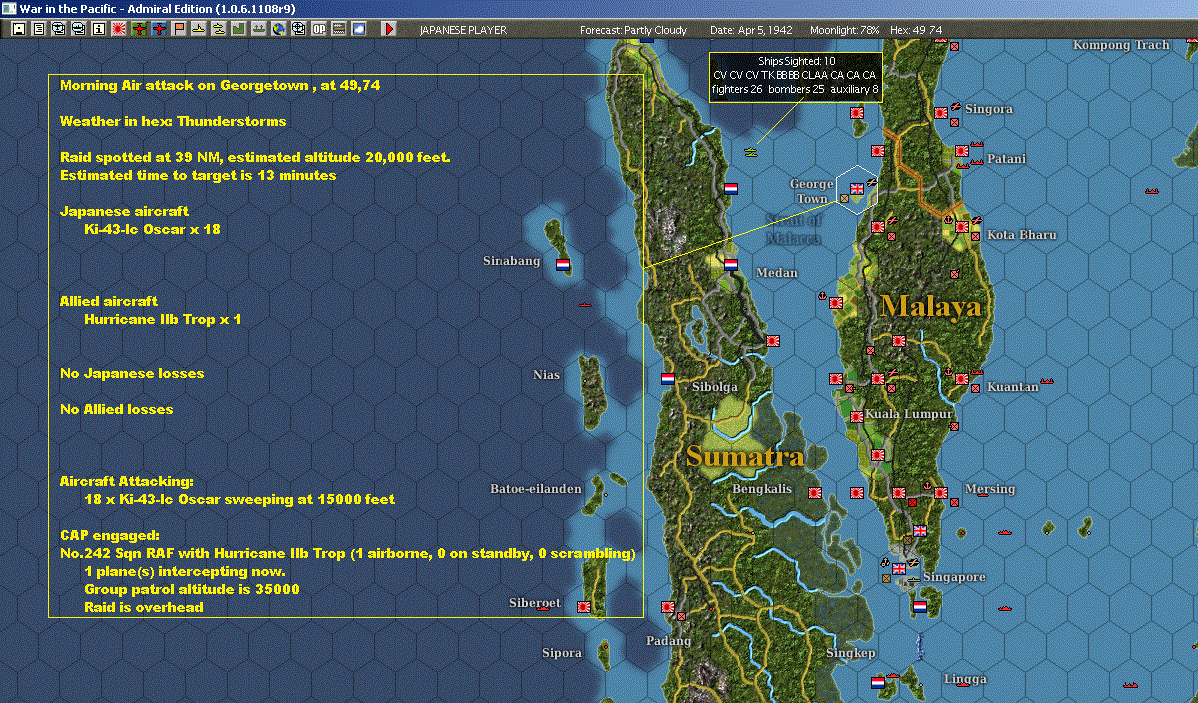The width and height of the screenshot is (1198, 703).
Task: Click the Sumatra region label
Action: pos(745,457)
